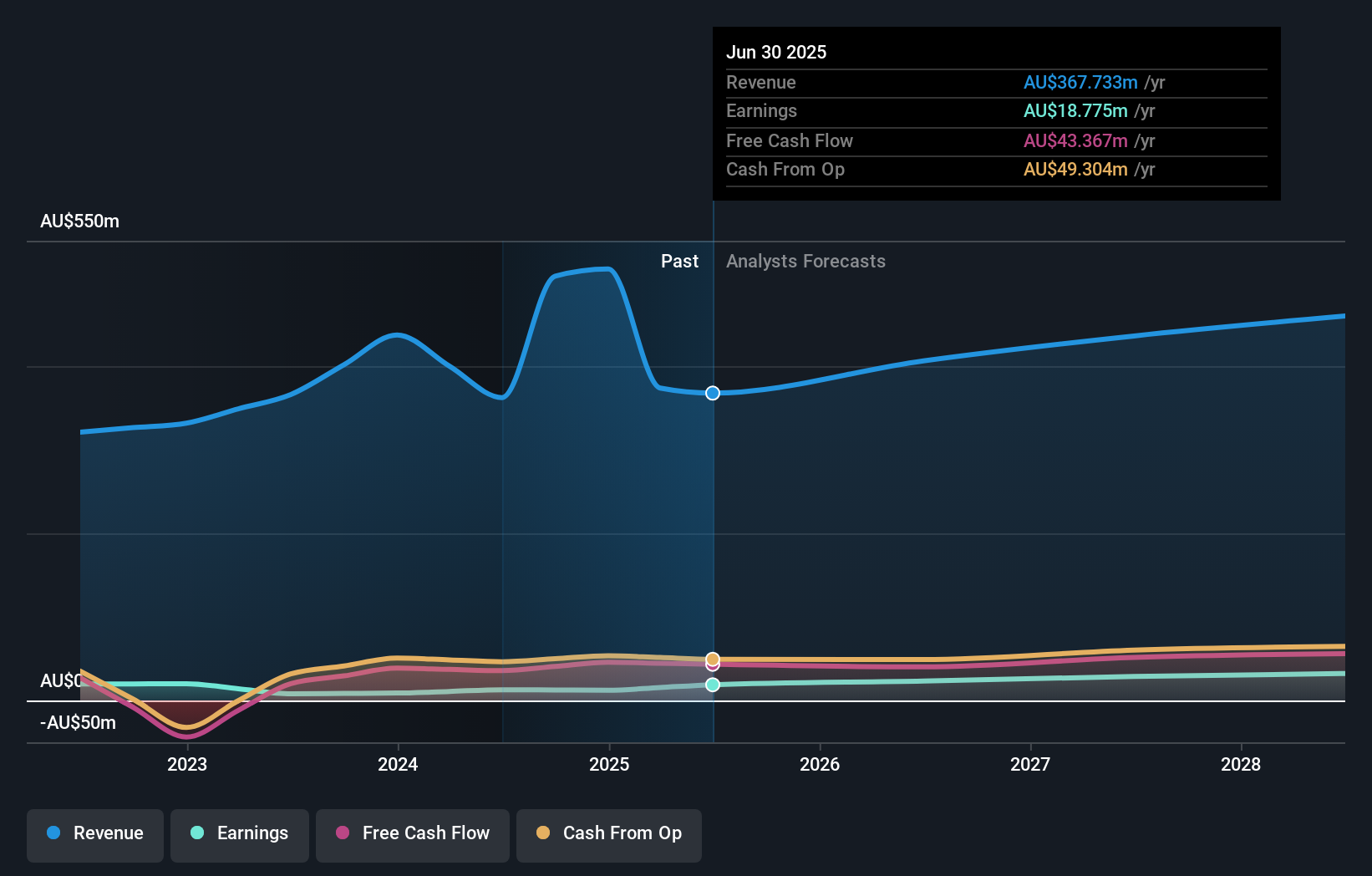
Task: Switch to the Analysts Forecasts view
Action: pyautogui.click(x=805, y=261)
